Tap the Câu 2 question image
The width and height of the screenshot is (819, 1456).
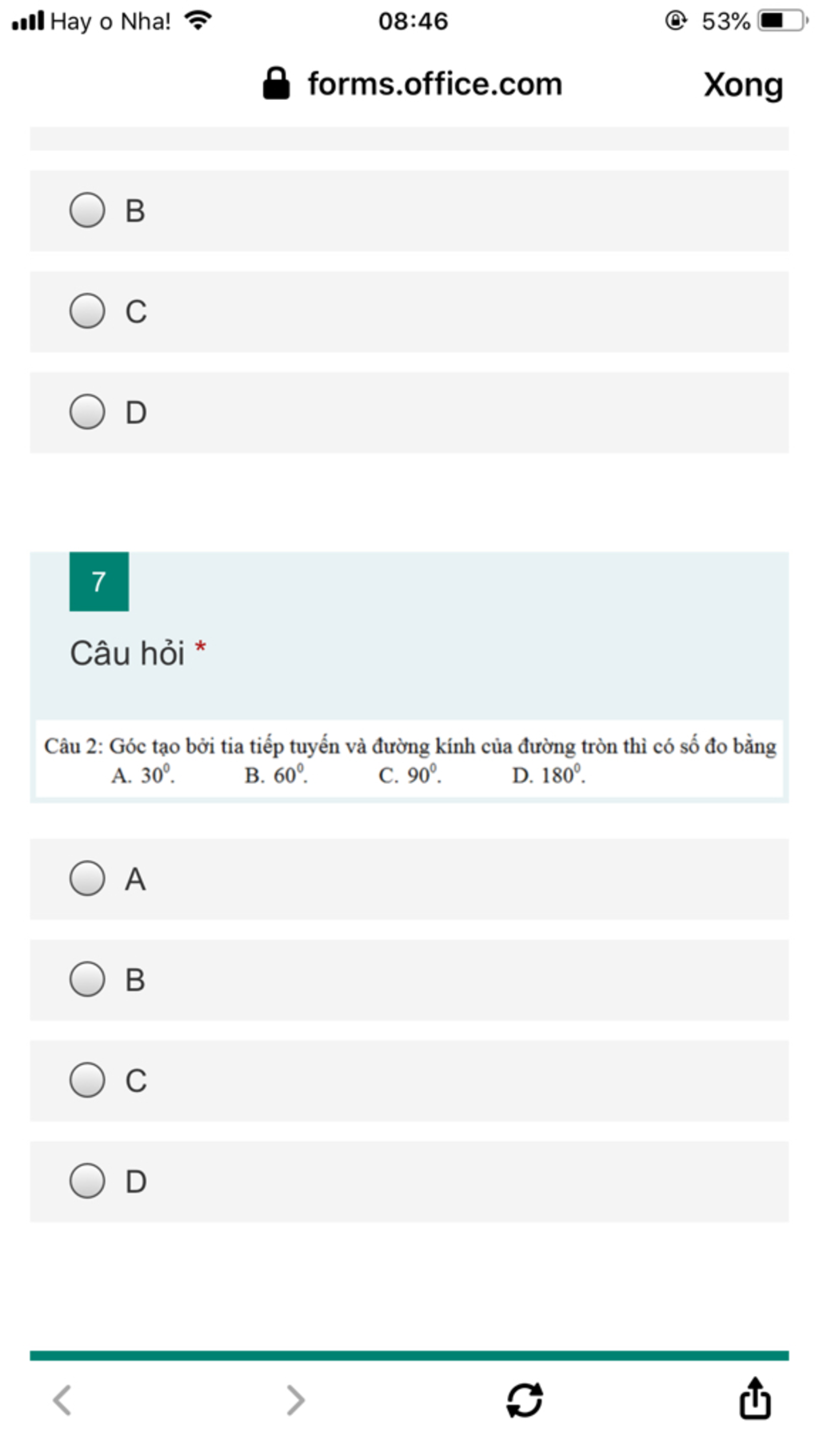pyautogui.click(x=409, y=759)
